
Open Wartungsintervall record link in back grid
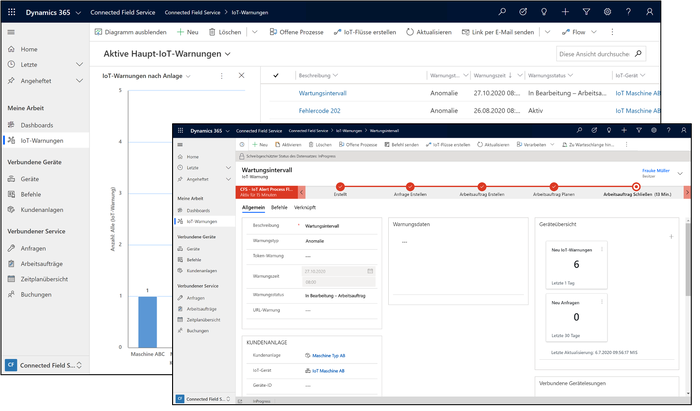322,93
